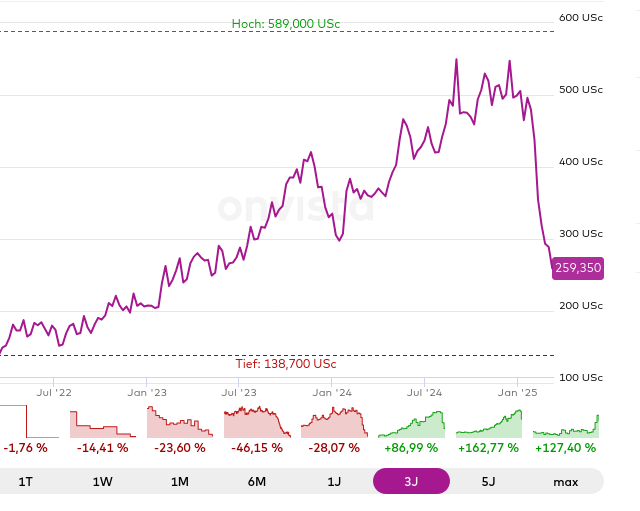Select the 1J timeframe tab
This screenshot has width=640, height=511.
tap(334, 482)
